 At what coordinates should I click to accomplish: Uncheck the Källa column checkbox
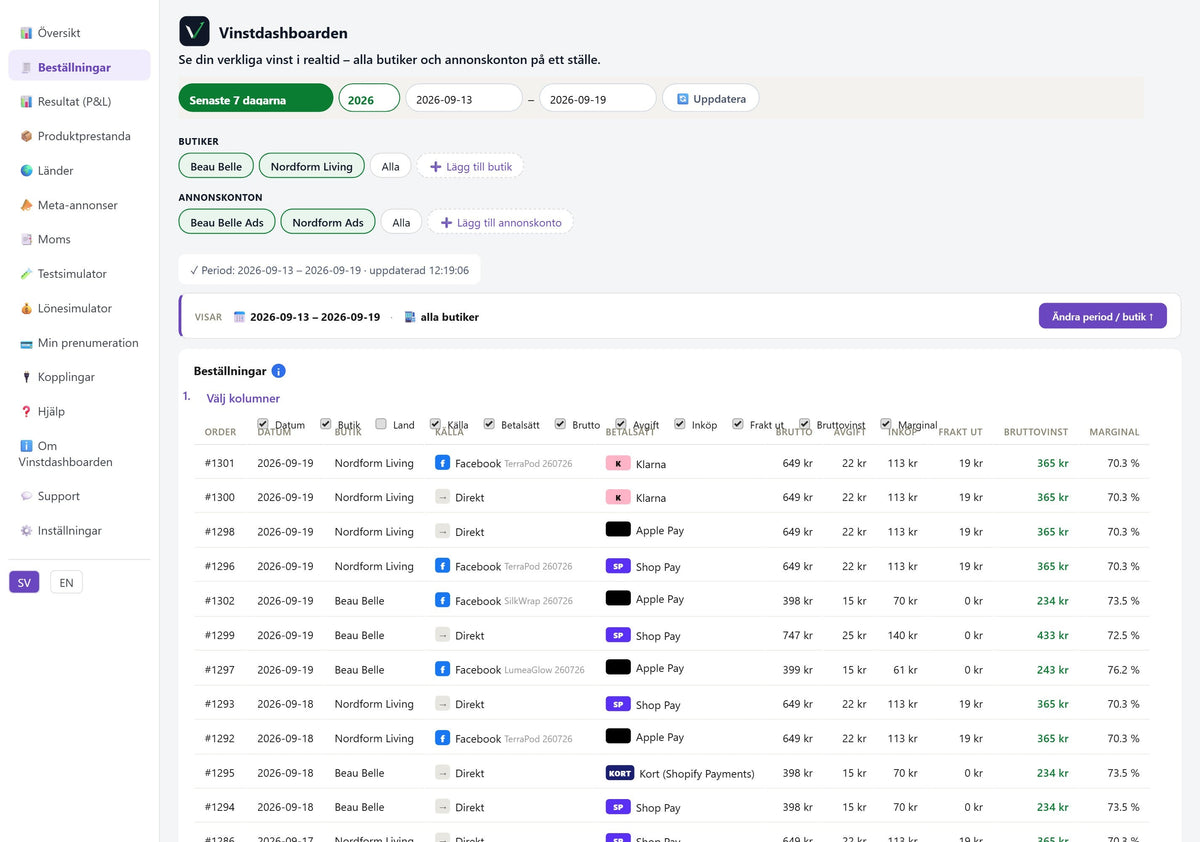435,424
